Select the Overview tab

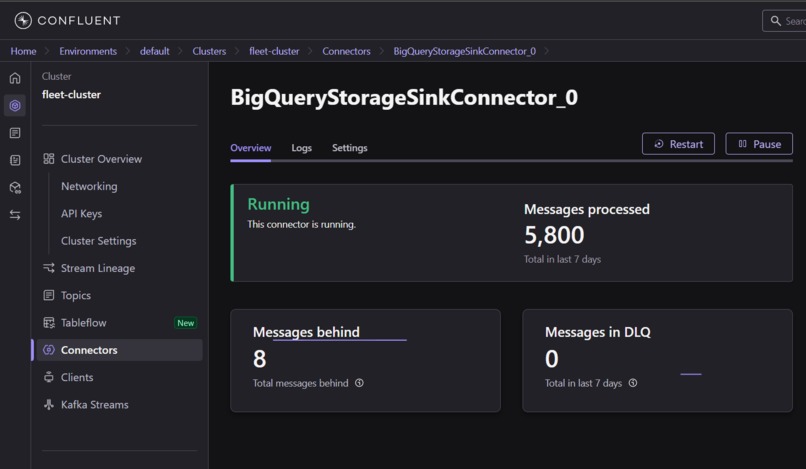pyautogui.click(x=250, y=148)
